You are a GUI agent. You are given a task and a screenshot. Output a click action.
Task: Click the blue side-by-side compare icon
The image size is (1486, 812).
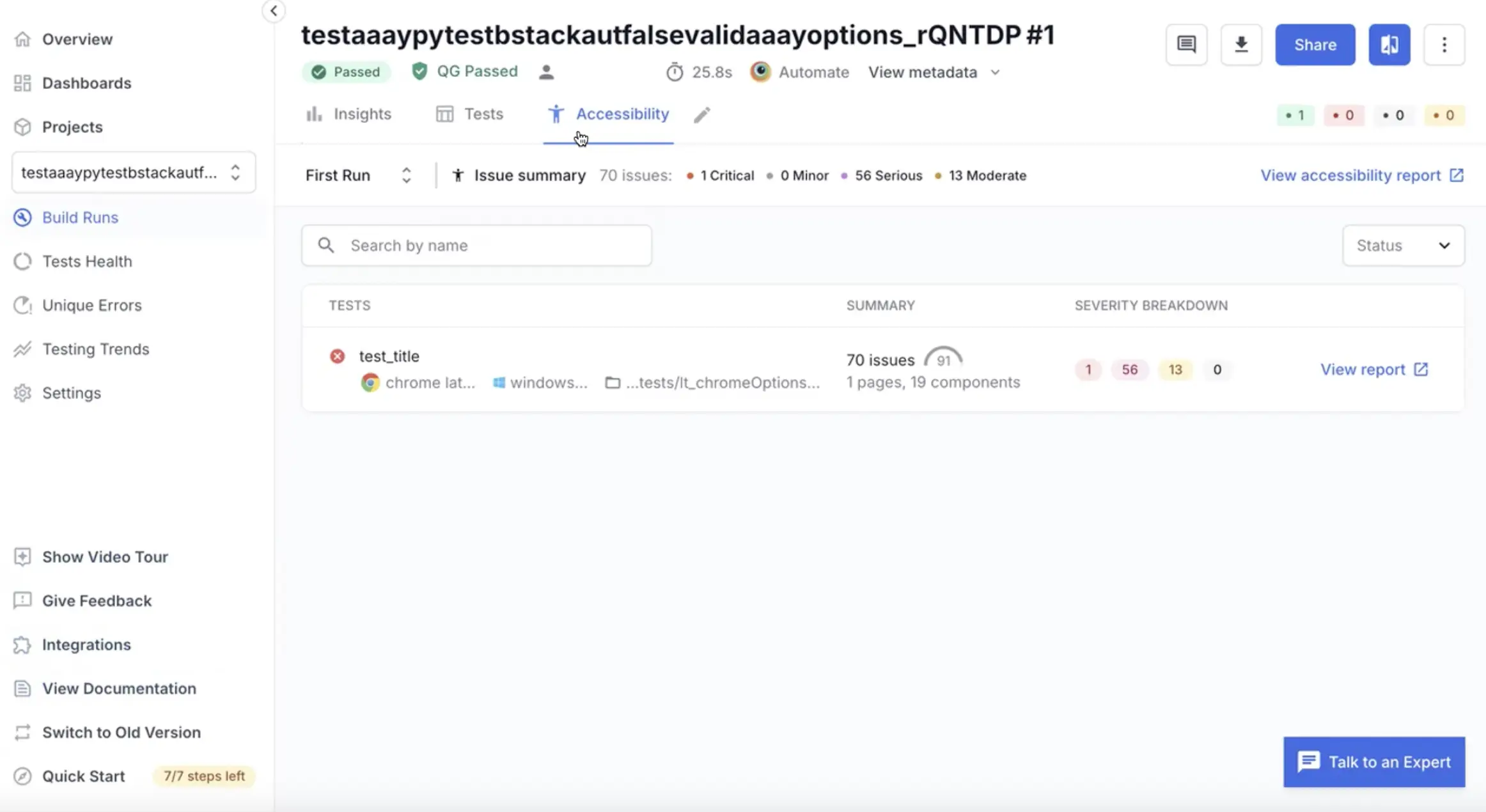1389,45
